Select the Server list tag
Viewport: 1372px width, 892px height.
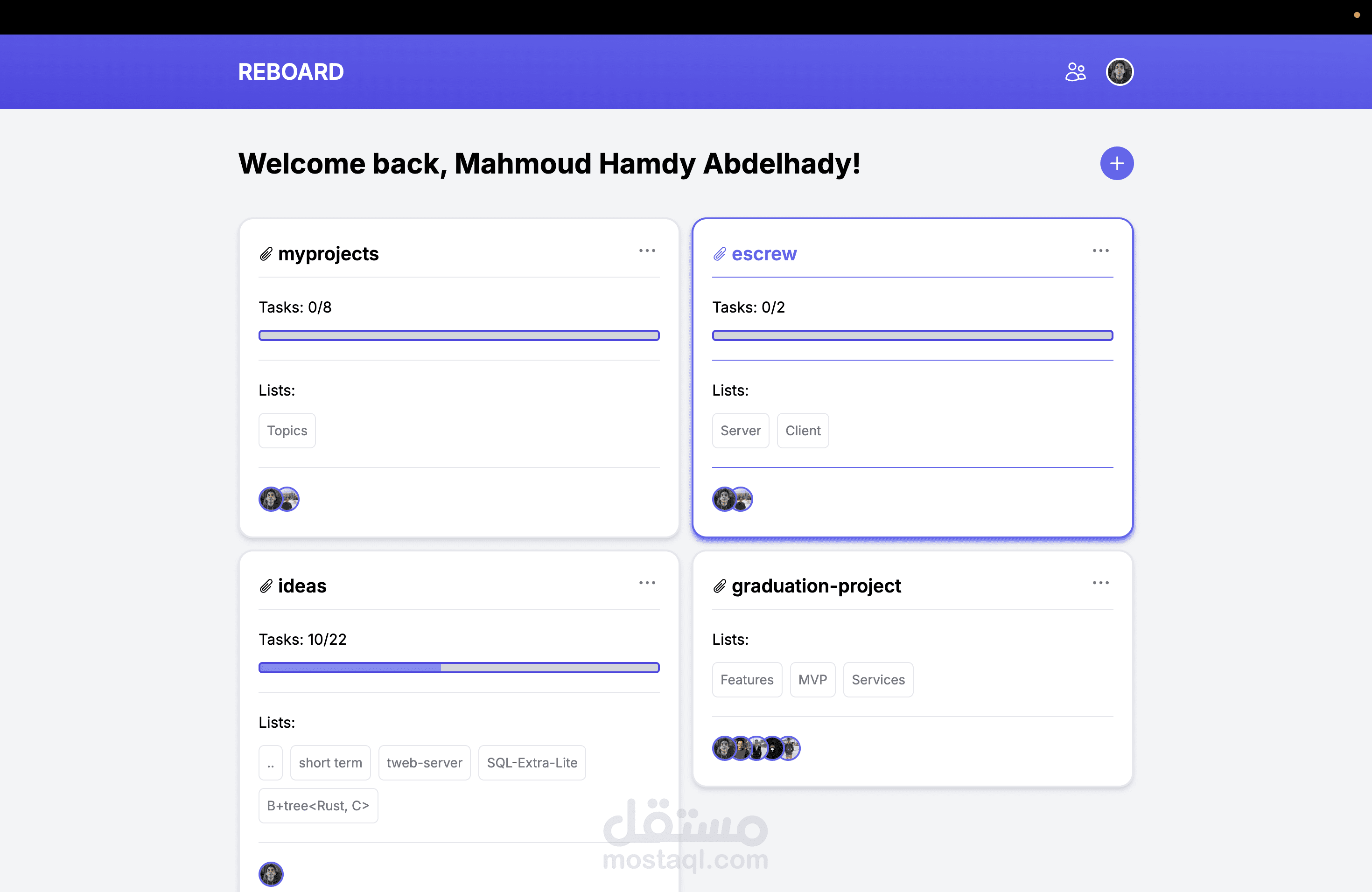point(740,431)
